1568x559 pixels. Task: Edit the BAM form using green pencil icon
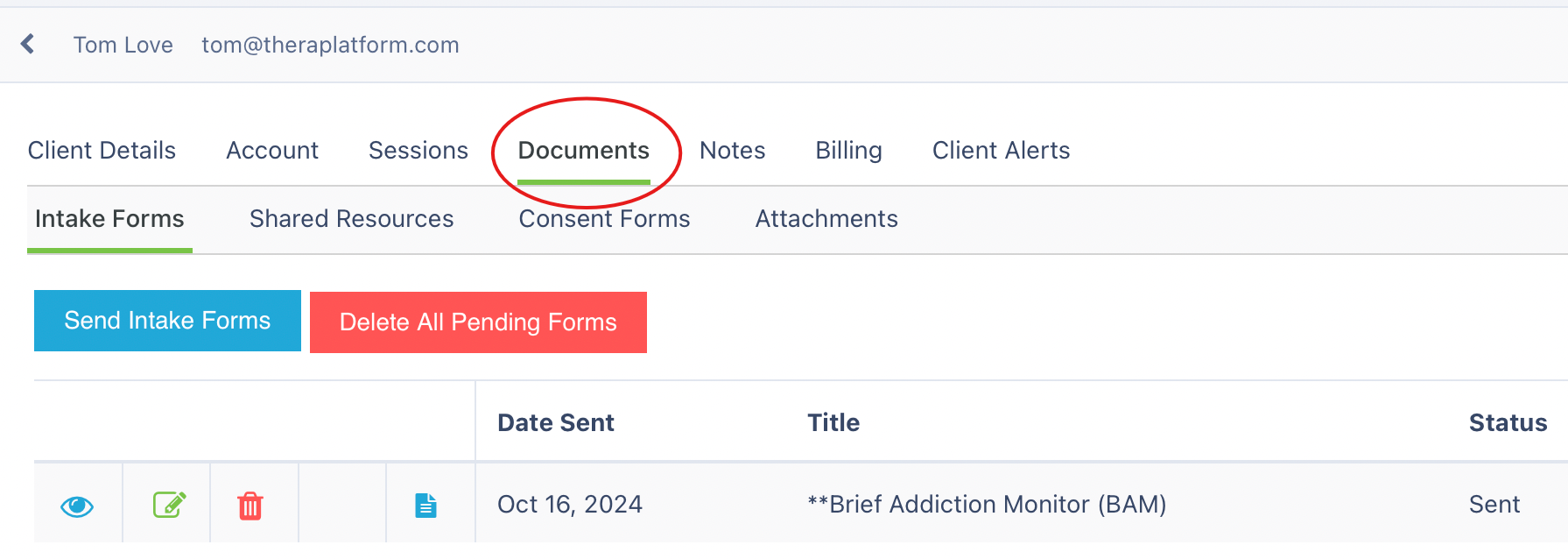[x=169, y=505]
